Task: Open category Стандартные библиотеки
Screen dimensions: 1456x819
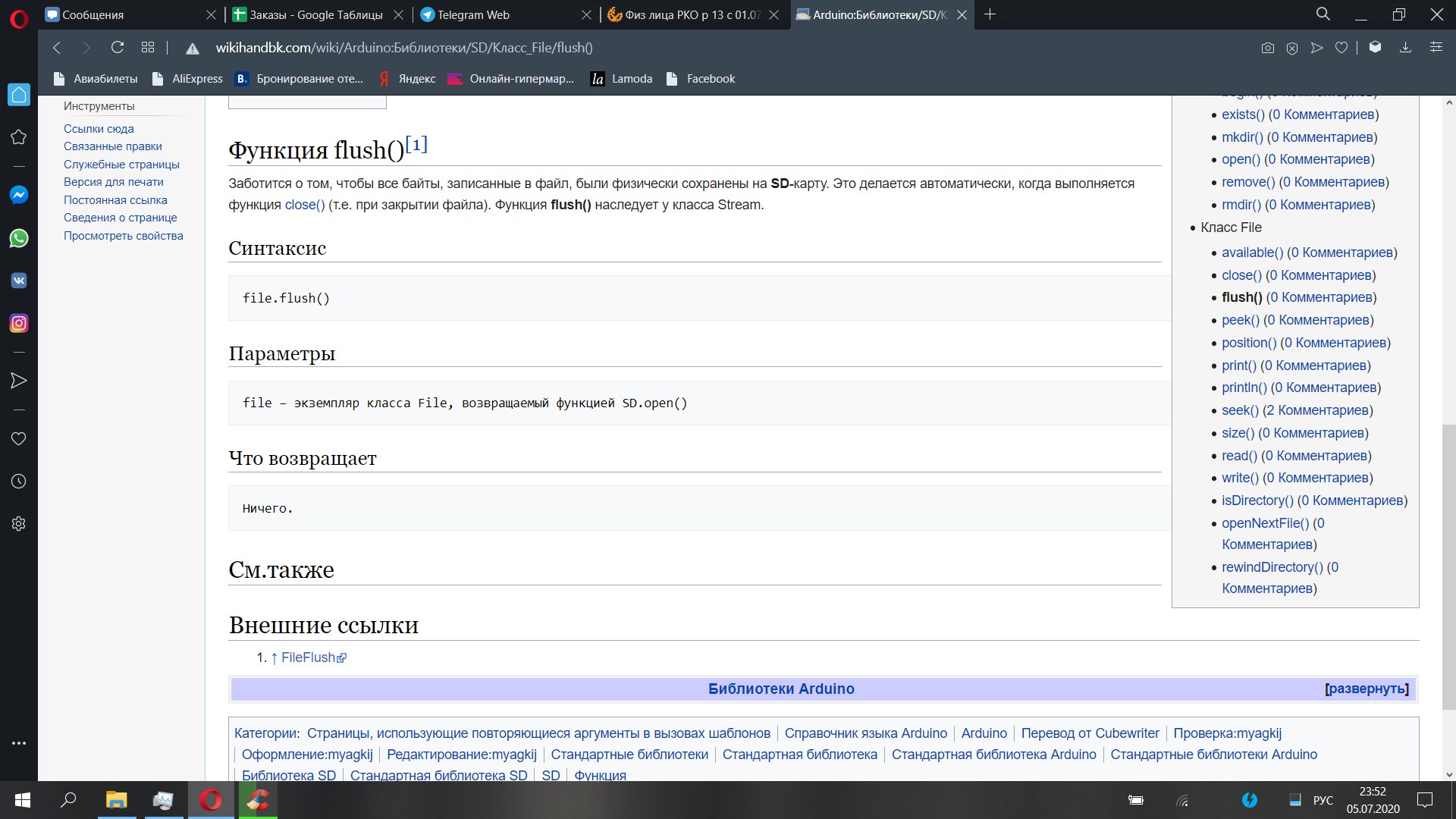Action: 629,755
